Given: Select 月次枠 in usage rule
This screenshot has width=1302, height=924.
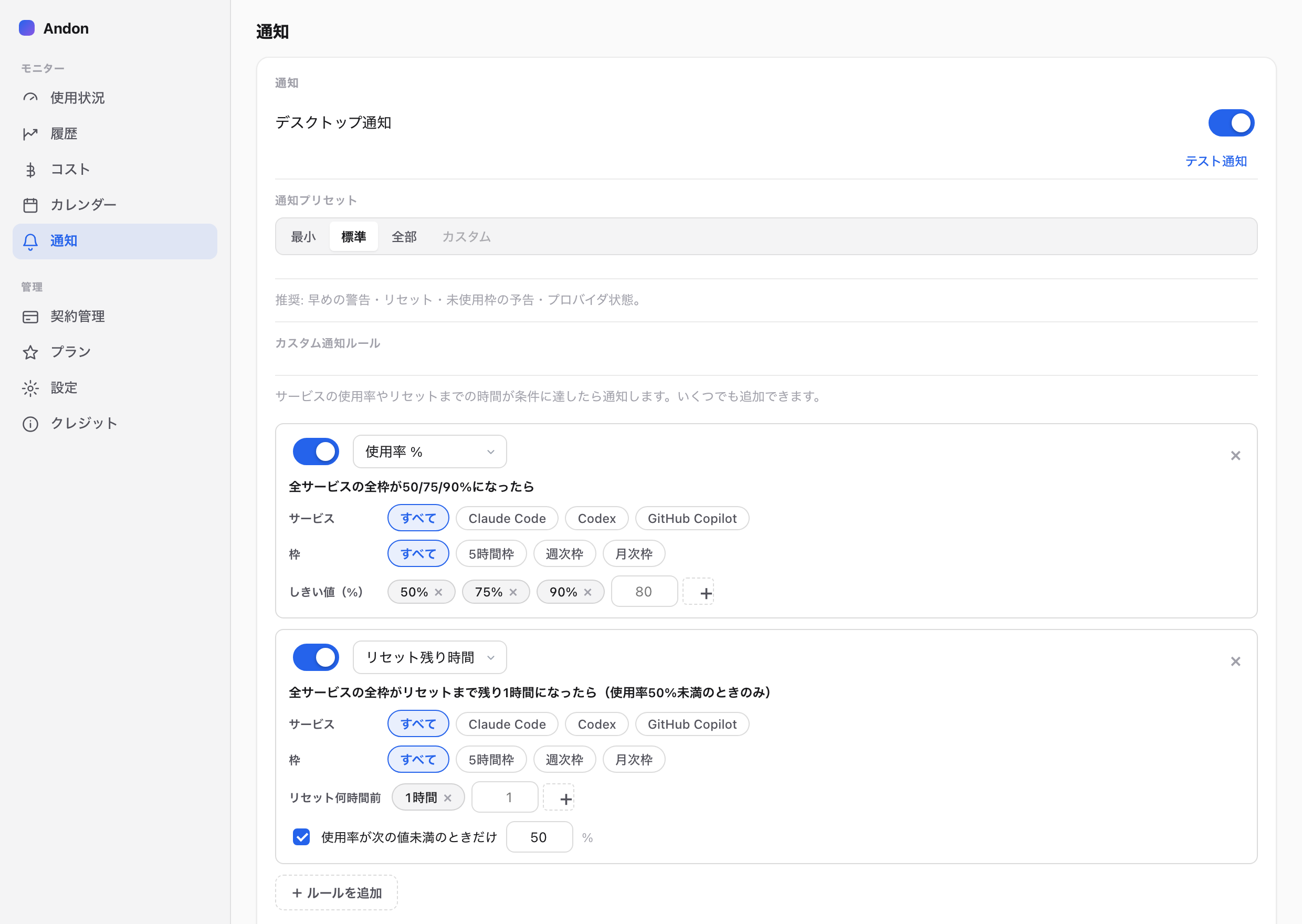Looking at the screenshot, I should (634, 553).
